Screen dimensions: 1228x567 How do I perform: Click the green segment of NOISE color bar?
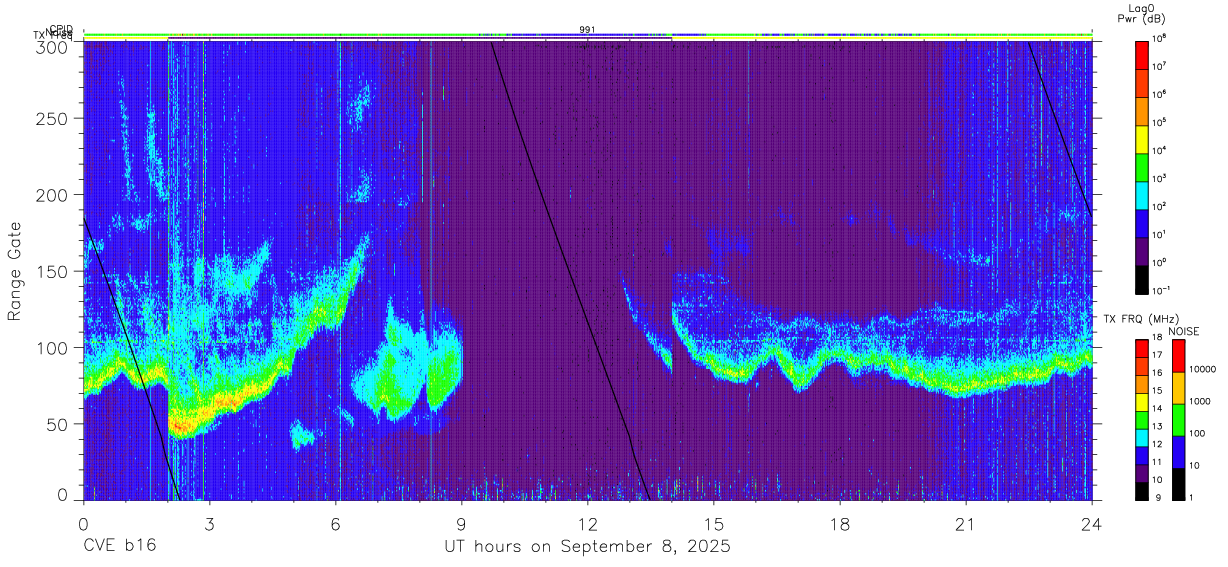(1178, 420)
